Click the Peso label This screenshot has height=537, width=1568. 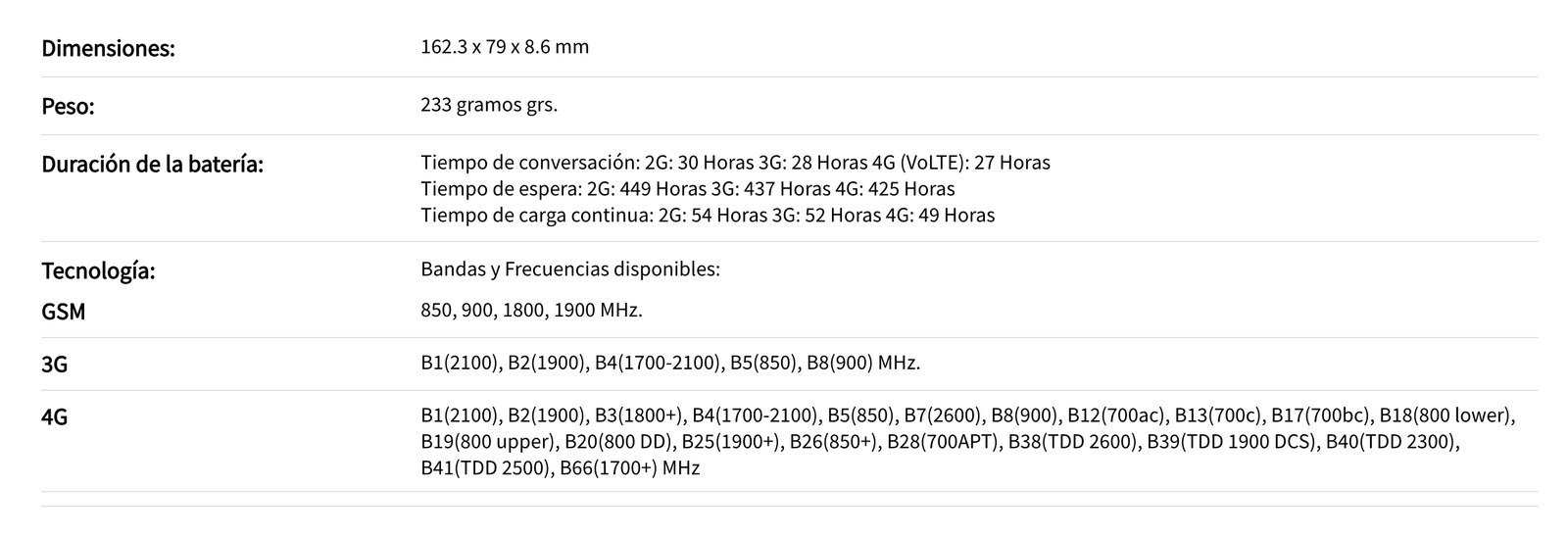(x=68, y=107)
